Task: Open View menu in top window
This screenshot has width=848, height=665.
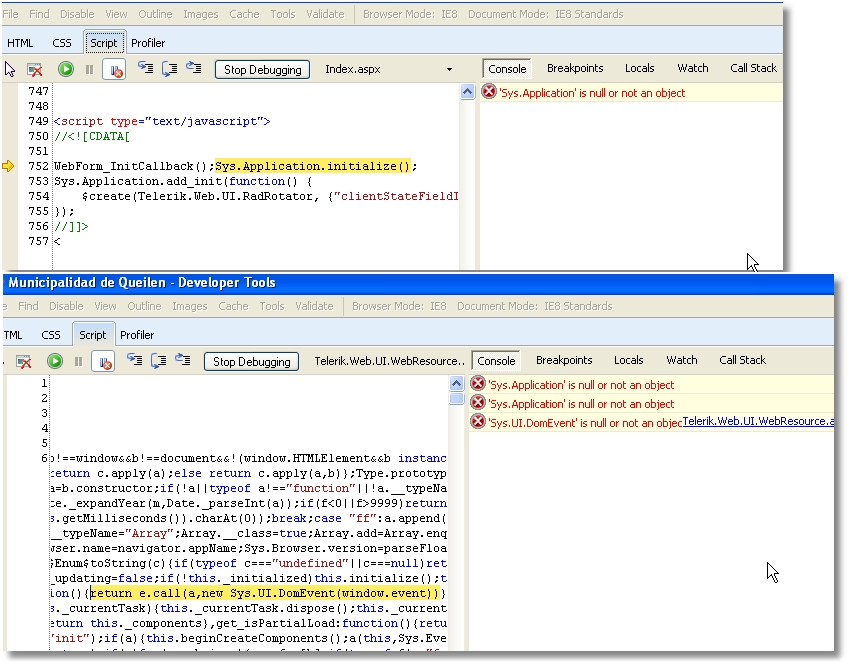Action: pyautogui.click(x=116, y=14)
